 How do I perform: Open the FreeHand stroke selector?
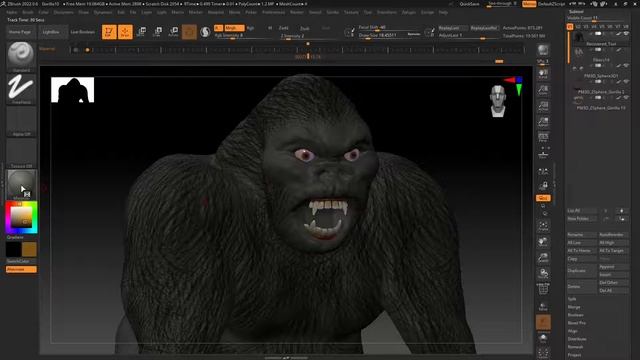pyautogui.click(x=21, y=89)
